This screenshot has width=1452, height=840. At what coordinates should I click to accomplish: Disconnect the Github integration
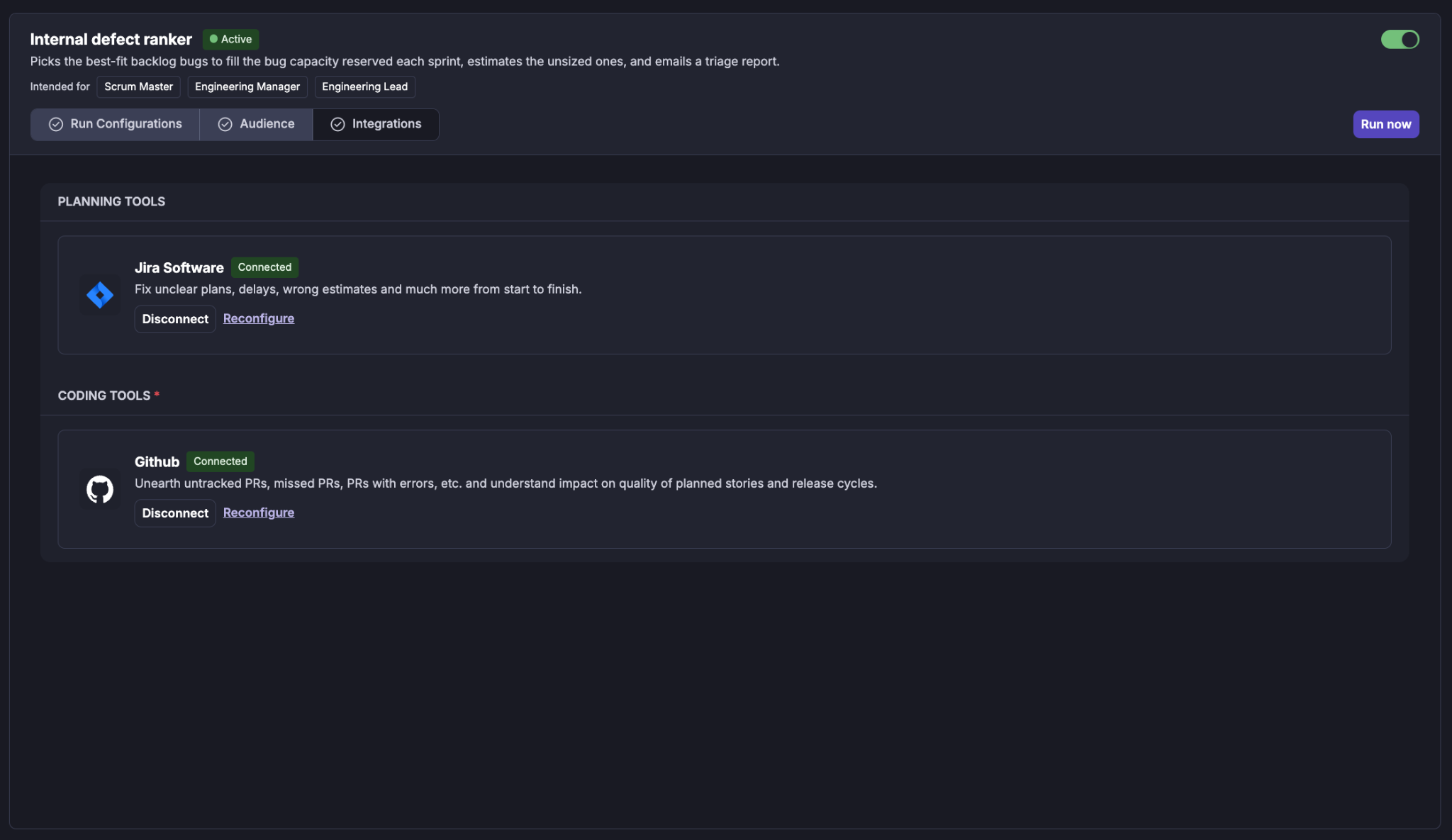pyautogui.click(x=175, y=513)
